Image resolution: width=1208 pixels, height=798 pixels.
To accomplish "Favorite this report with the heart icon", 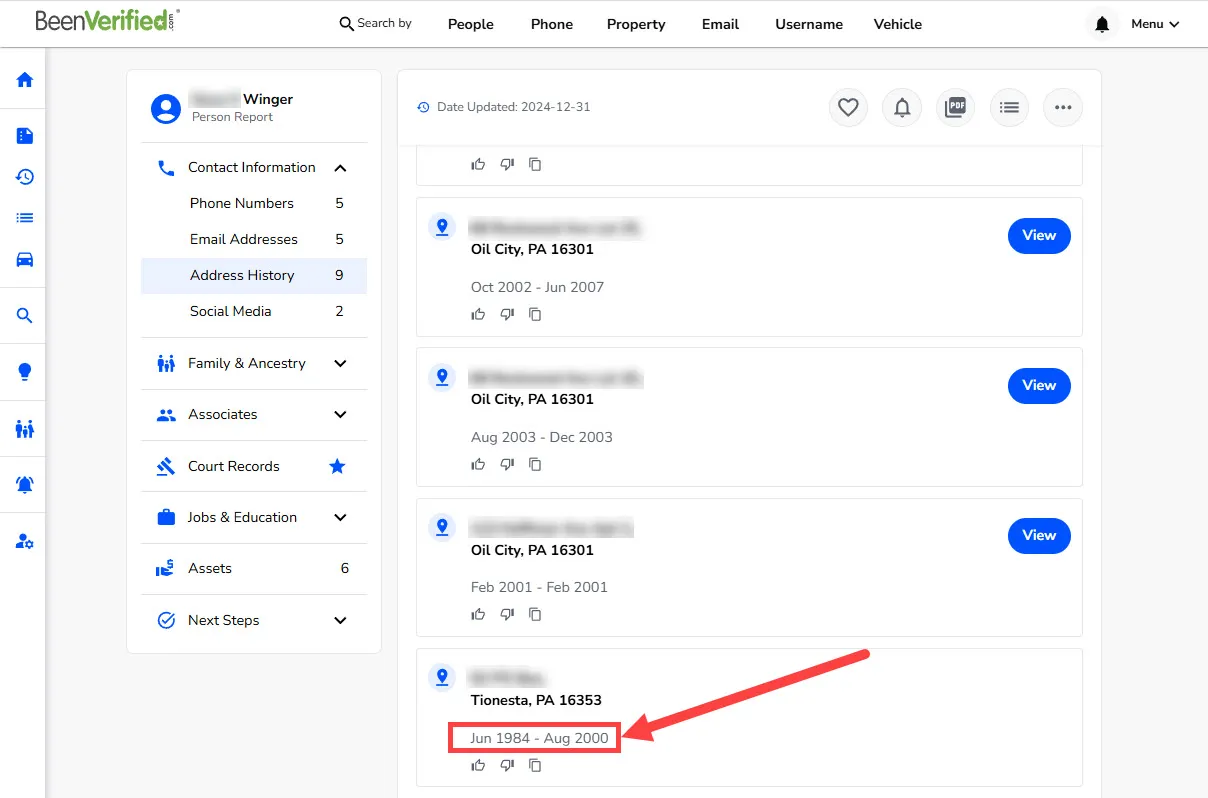I will [848, 107].
